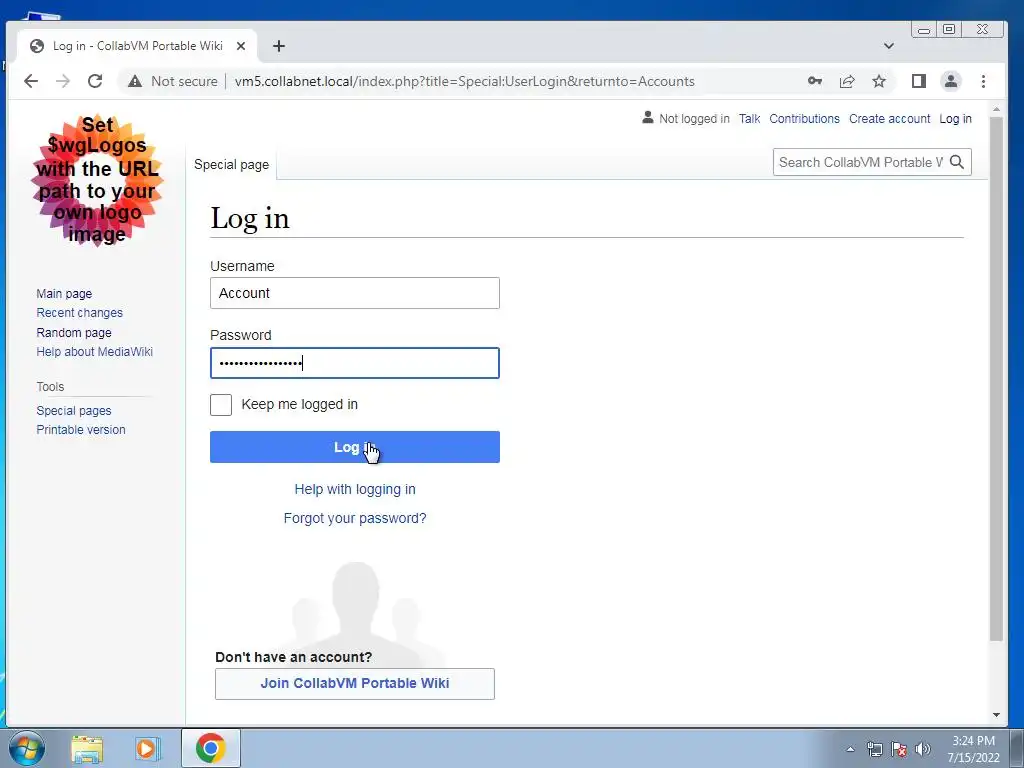Focus the Username field containing Account
1024x768 pixels.
point(355,293)
